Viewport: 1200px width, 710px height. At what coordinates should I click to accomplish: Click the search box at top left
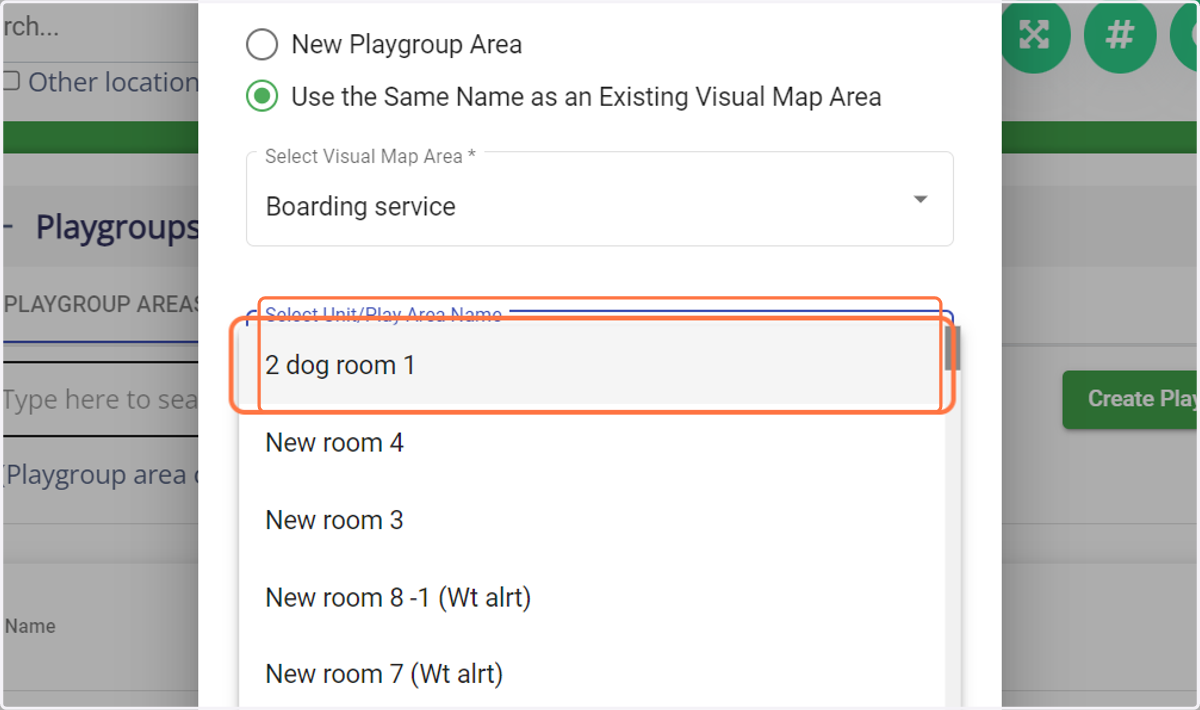100,27
